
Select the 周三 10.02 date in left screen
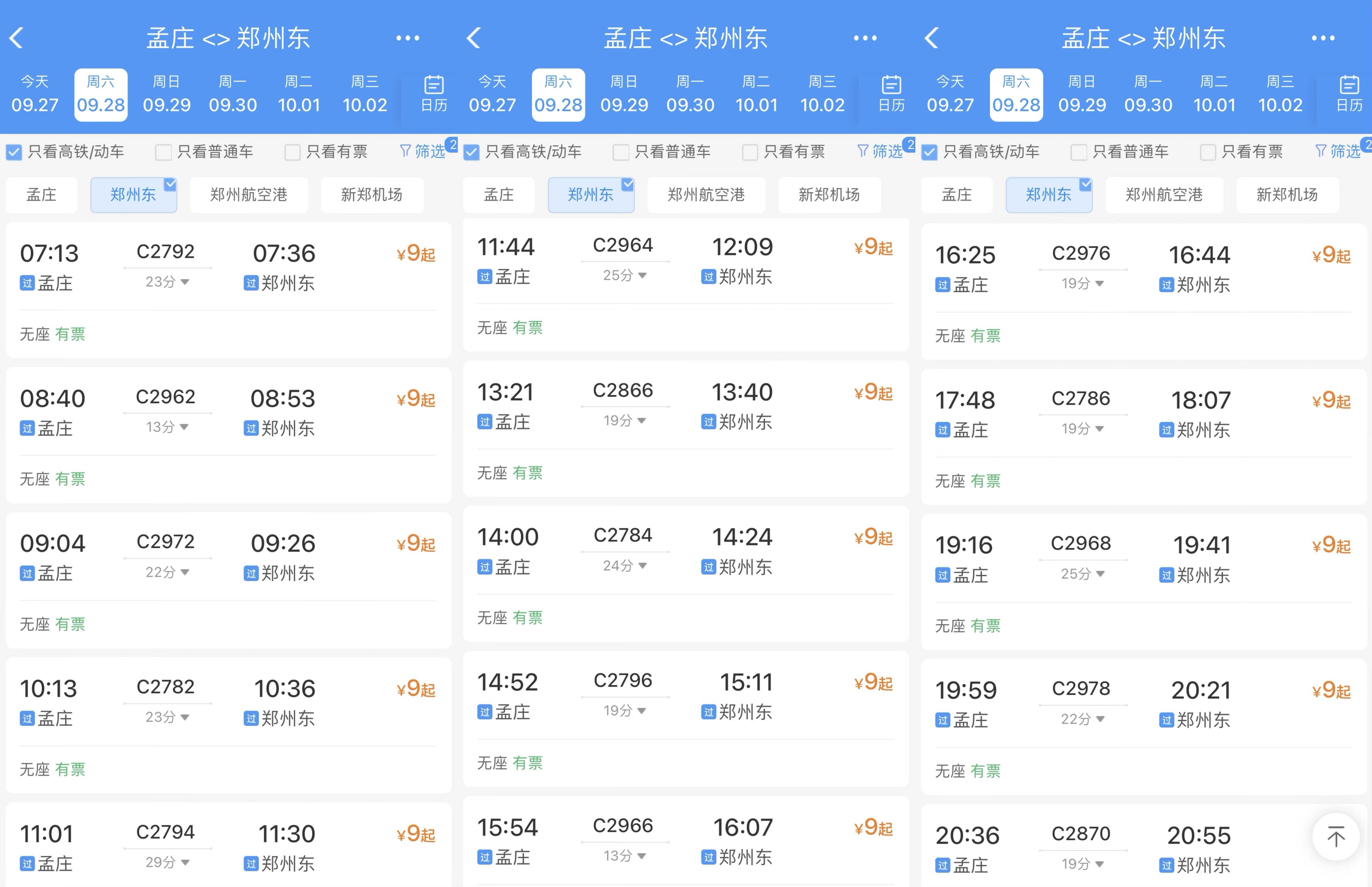365,94
